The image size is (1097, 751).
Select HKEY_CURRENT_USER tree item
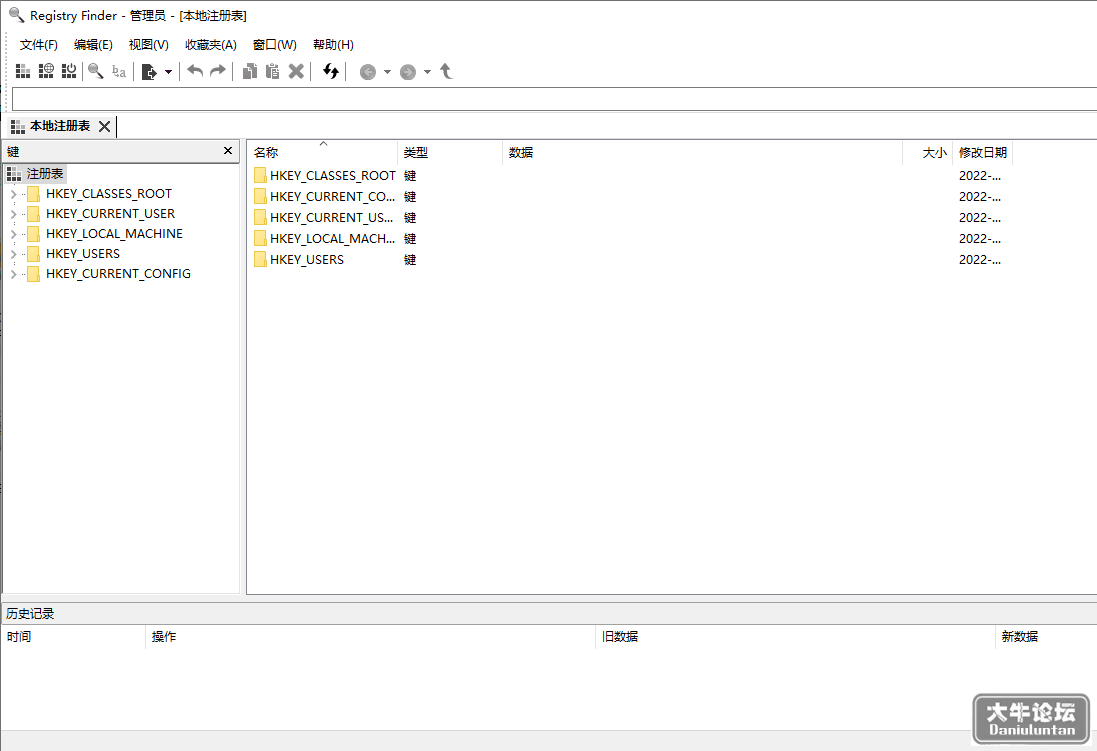coord(111,213)
